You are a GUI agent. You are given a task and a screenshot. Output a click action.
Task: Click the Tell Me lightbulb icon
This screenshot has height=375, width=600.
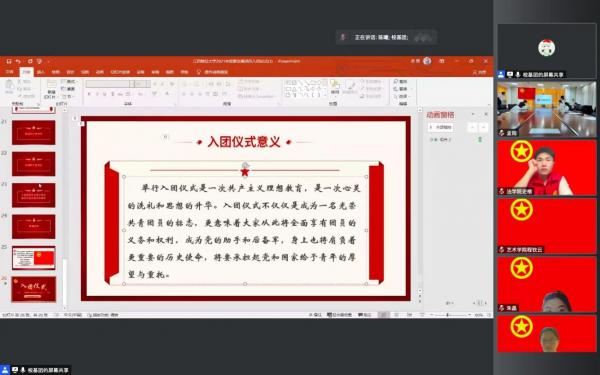tap(199, 72)
